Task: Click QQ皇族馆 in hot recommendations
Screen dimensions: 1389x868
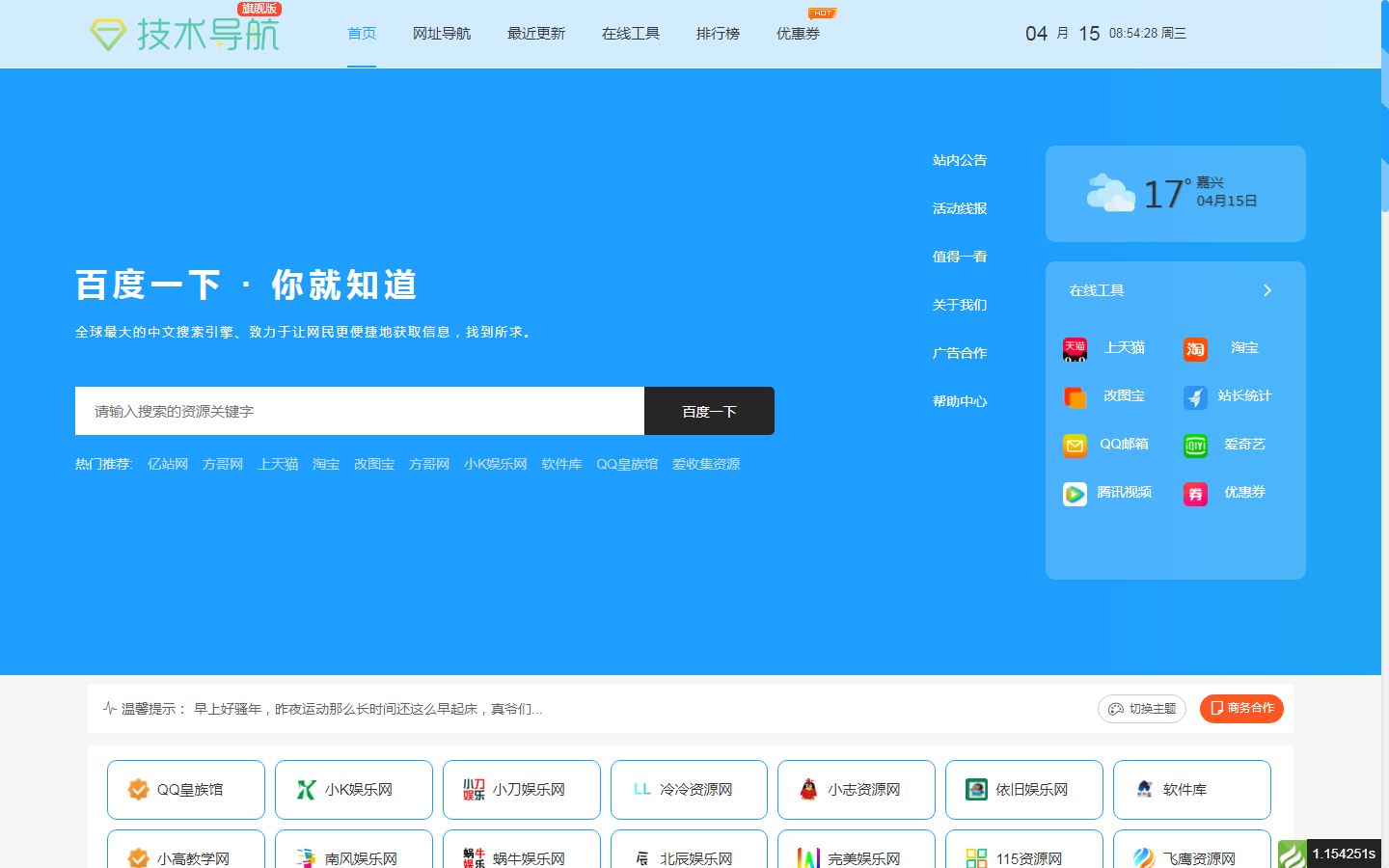Action: point(627,464)
